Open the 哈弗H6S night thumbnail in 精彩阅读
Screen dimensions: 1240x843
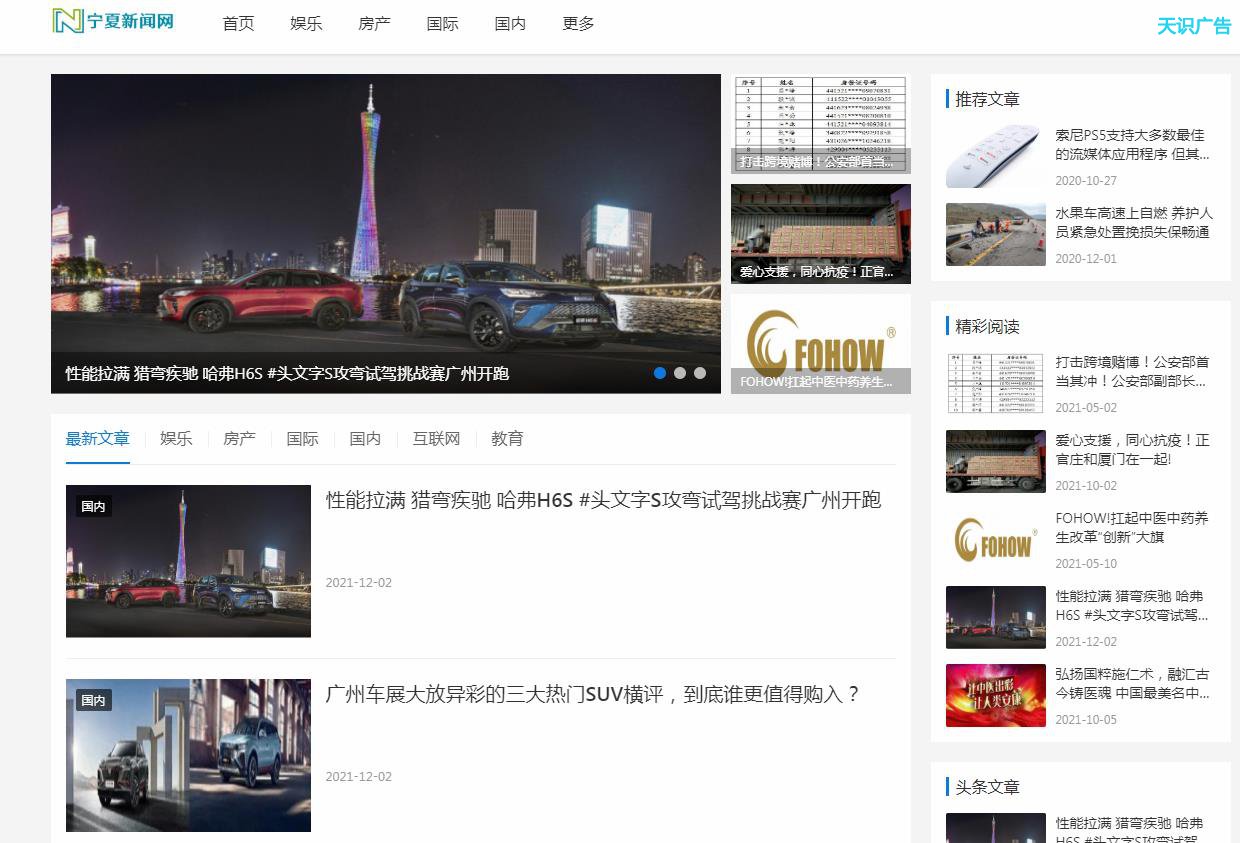(x=996, y=617)
